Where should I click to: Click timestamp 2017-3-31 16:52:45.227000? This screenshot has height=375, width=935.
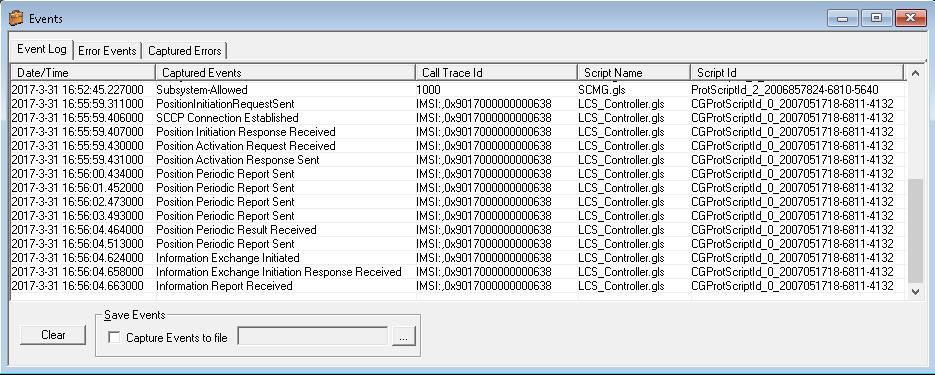tap(78, 90)
